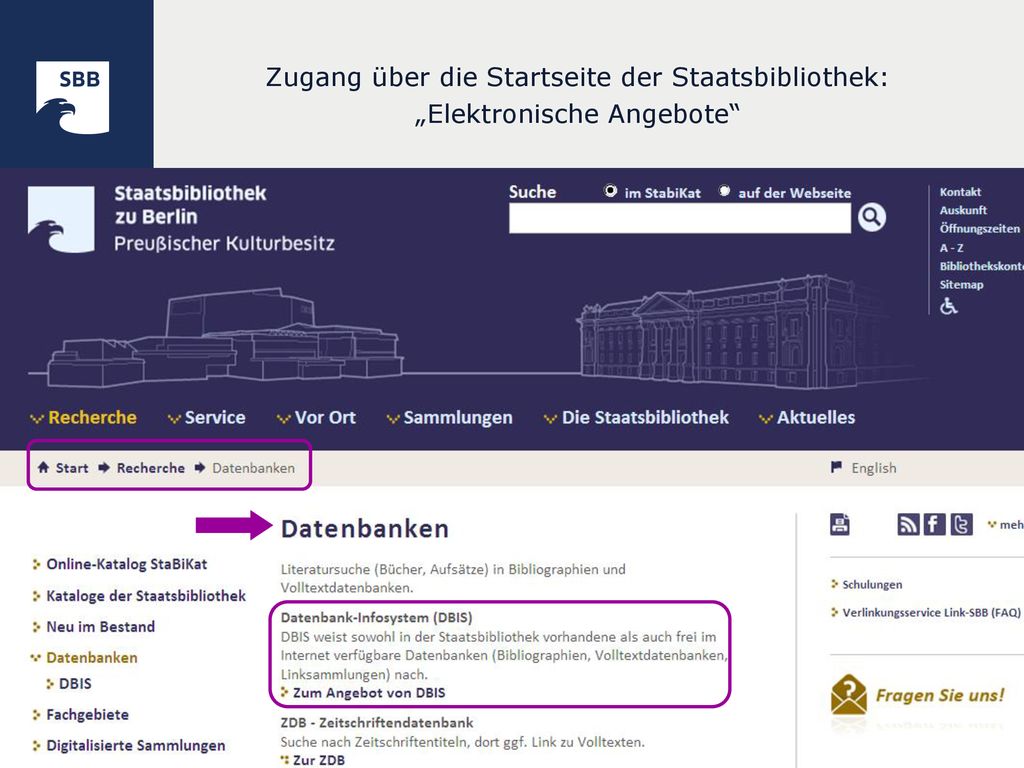Click the flag icon next to English

point(836,467)
